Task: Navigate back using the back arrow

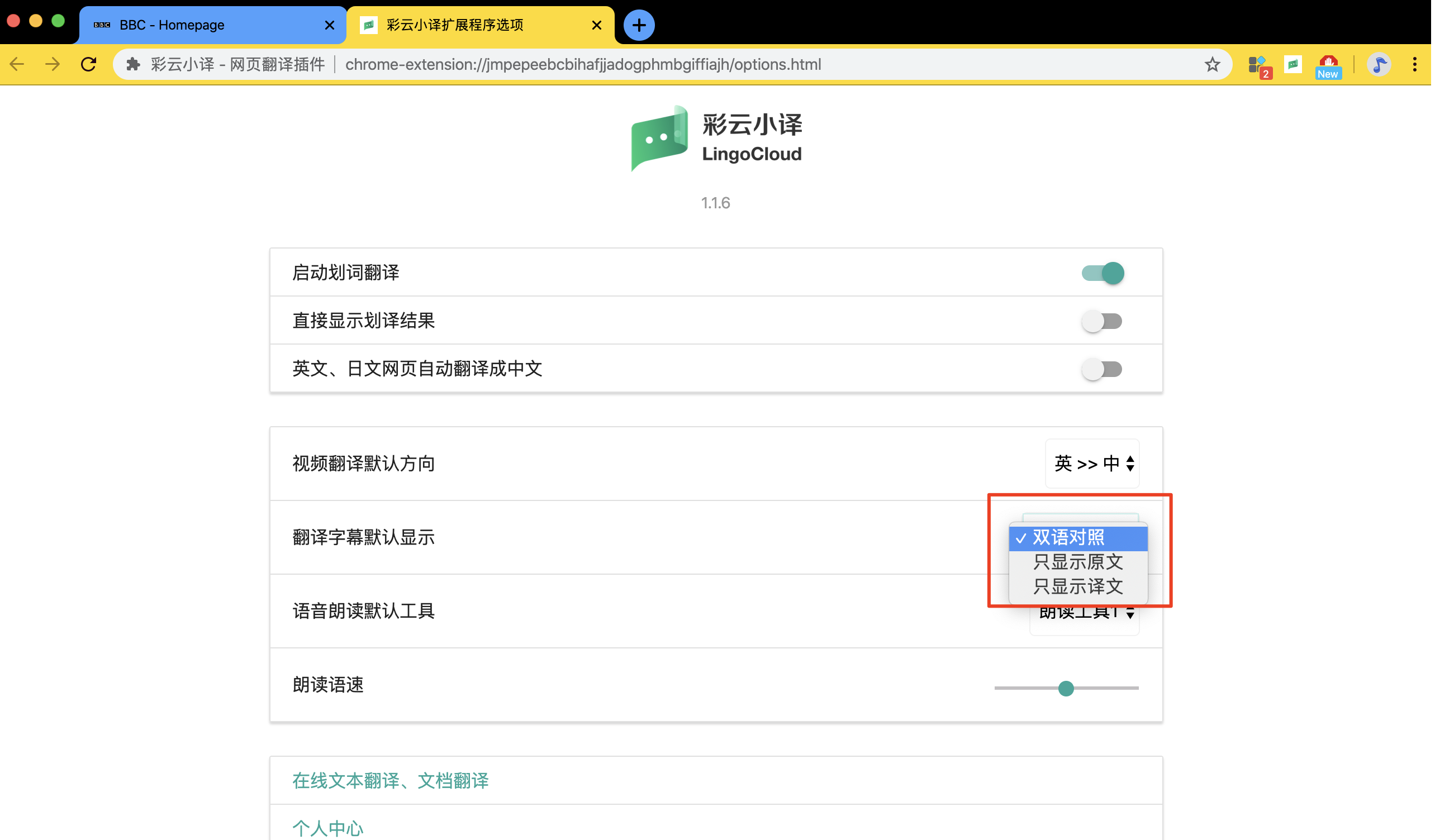Action: click(x=17, y=64)
